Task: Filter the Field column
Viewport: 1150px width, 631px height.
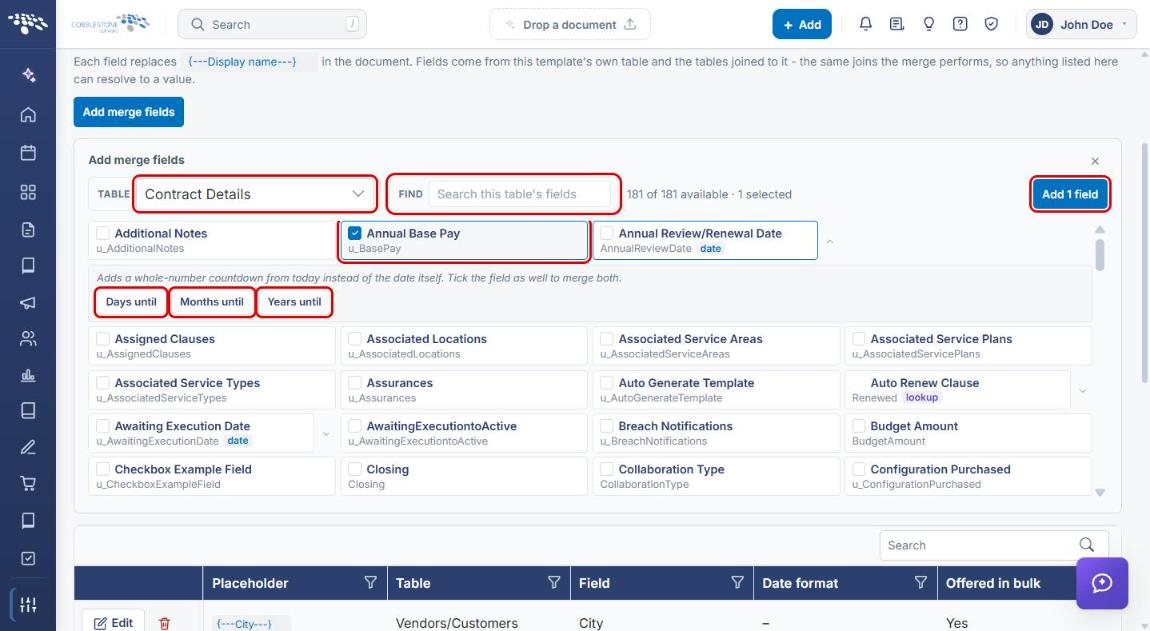Action: pyautogui.click(x=737, y=583)
